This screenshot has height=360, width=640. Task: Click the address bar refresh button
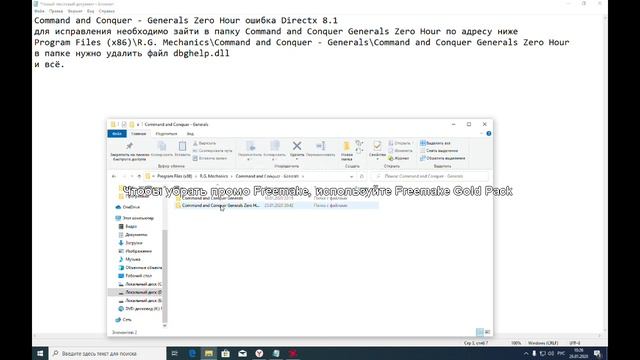click(362, 176)
